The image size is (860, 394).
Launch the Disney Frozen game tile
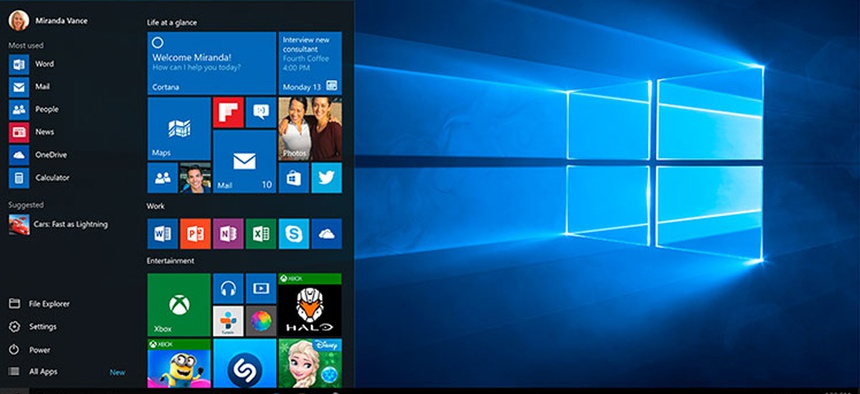[310, 363]
